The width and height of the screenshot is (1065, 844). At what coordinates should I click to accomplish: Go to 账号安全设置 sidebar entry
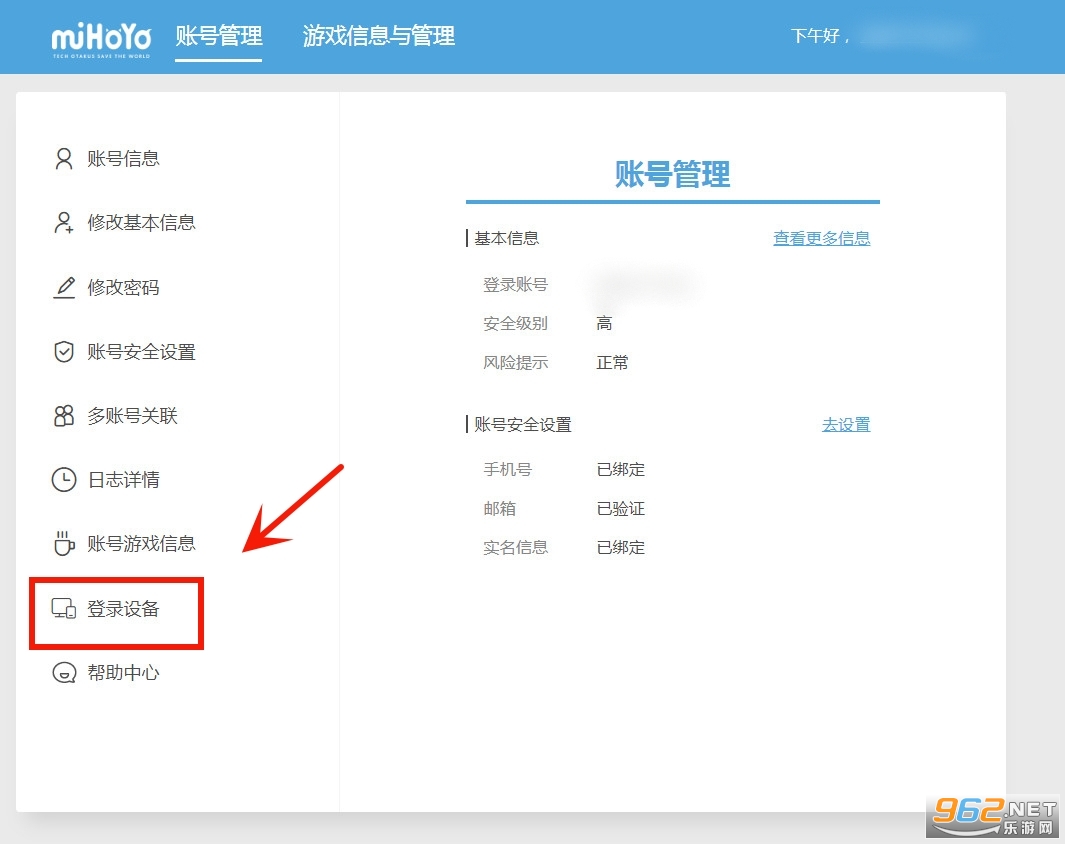[141, 352]
